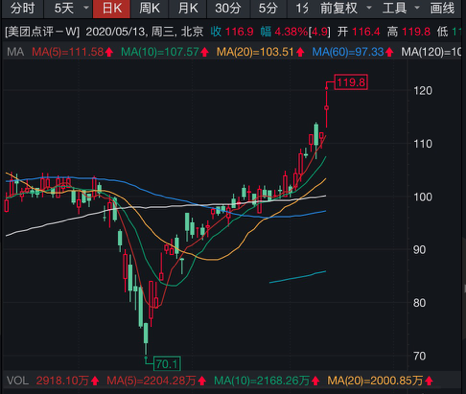Click the MA(20)=103.51 value

[x=255, y=52]
